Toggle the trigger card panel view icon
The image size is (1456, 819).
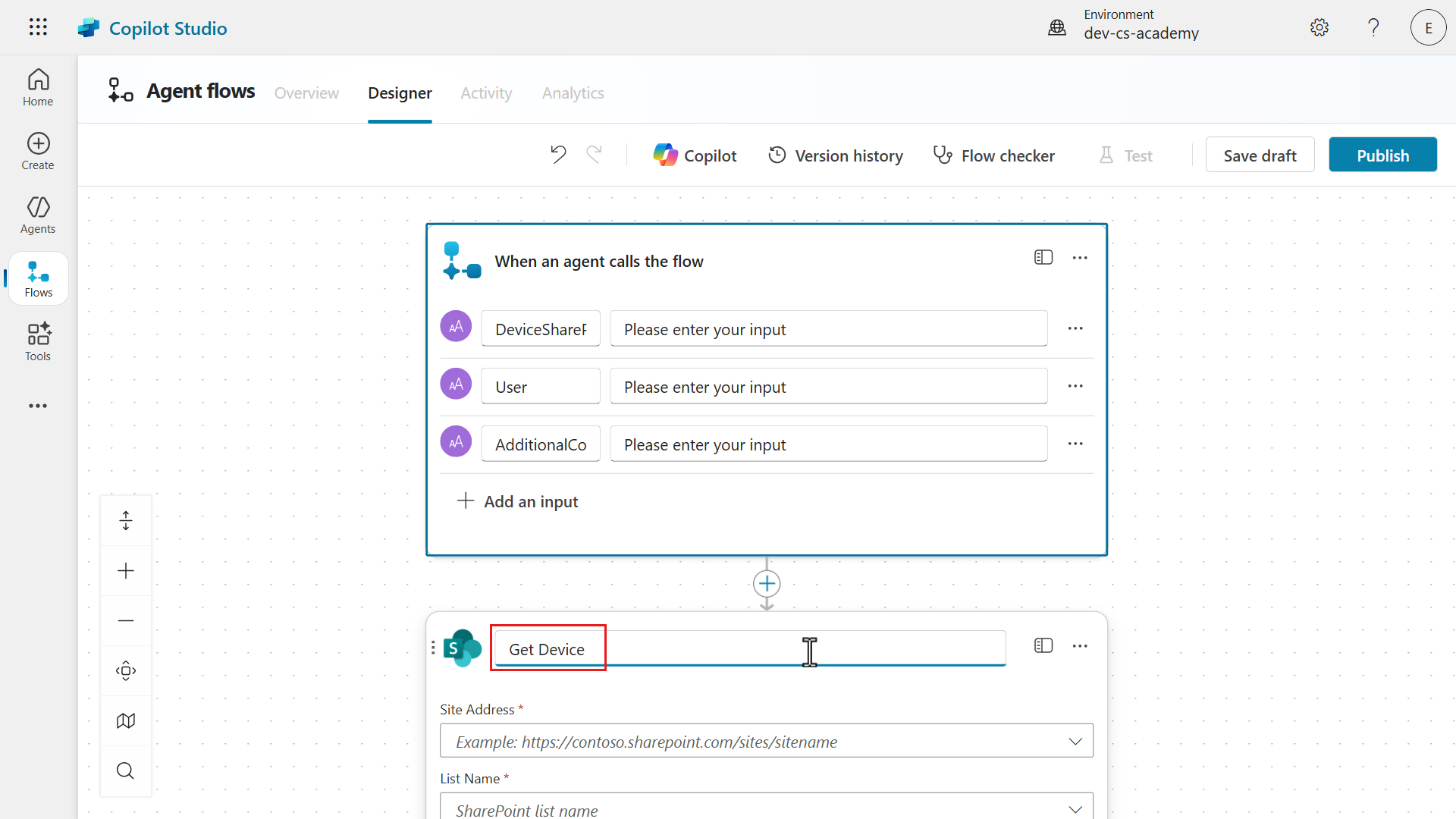click(x=1043, y=258)
